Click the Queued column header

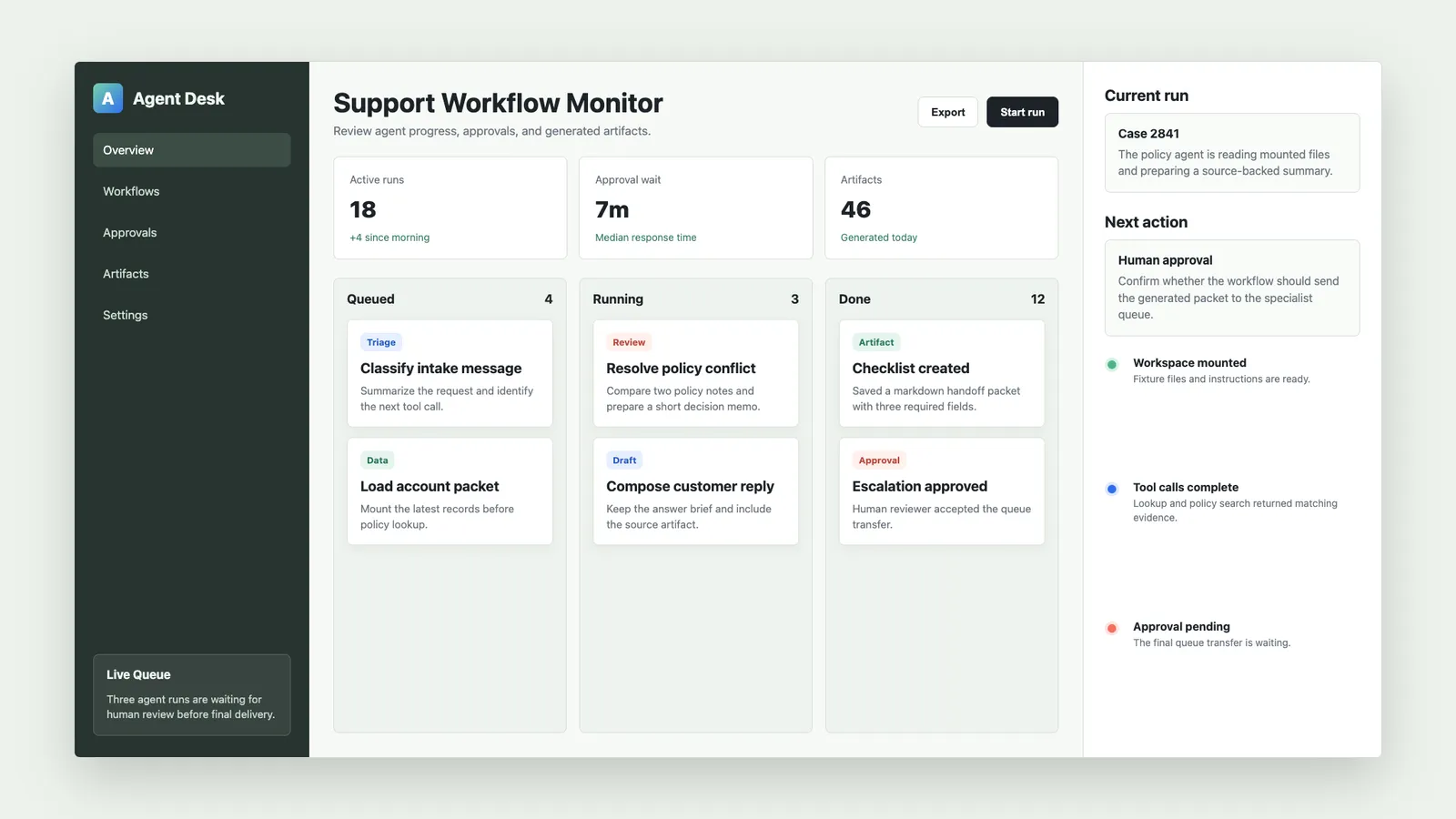tap(370, 299)
